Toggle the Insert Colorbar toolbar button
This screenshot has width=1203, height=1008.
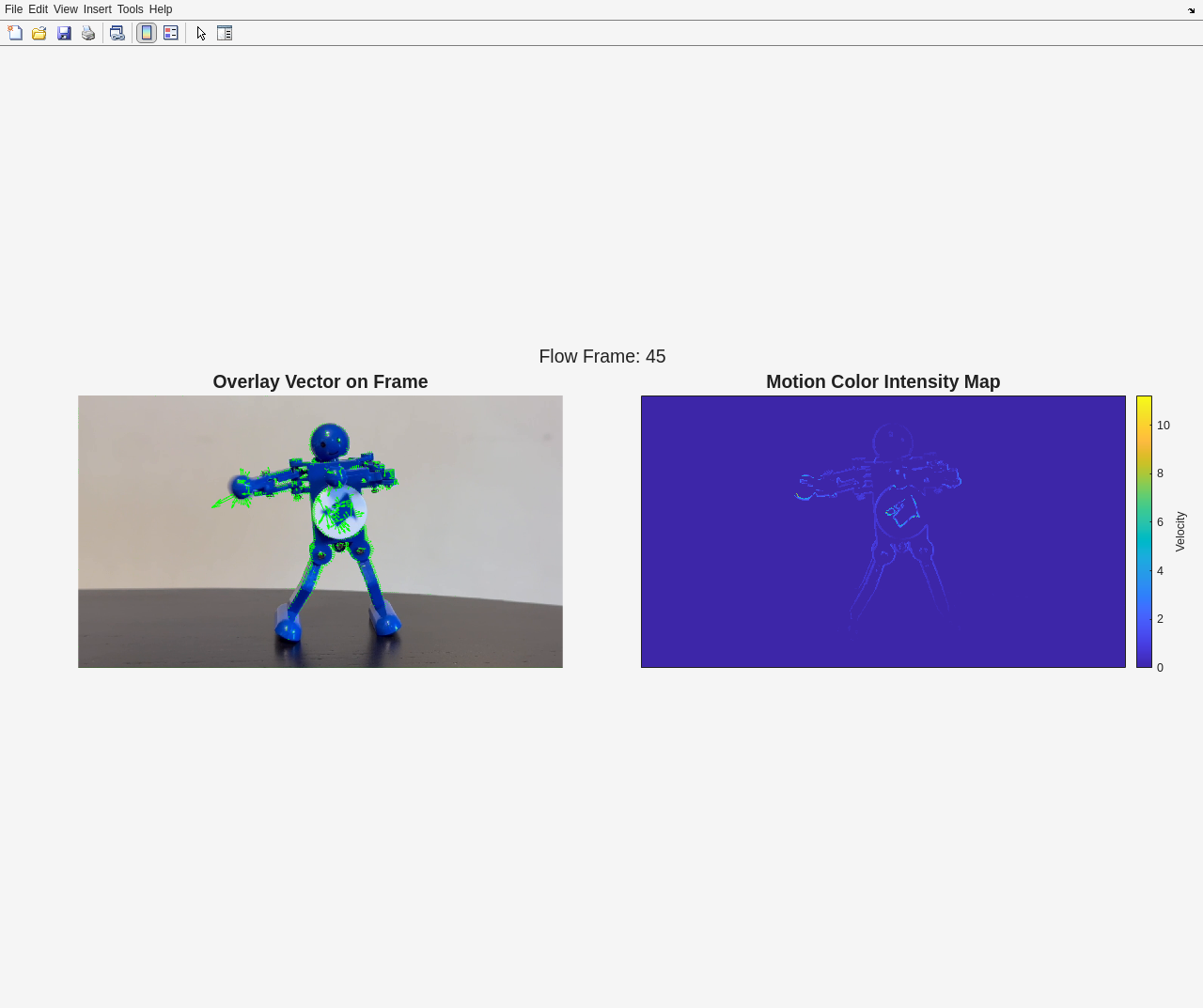pos(147,33)
